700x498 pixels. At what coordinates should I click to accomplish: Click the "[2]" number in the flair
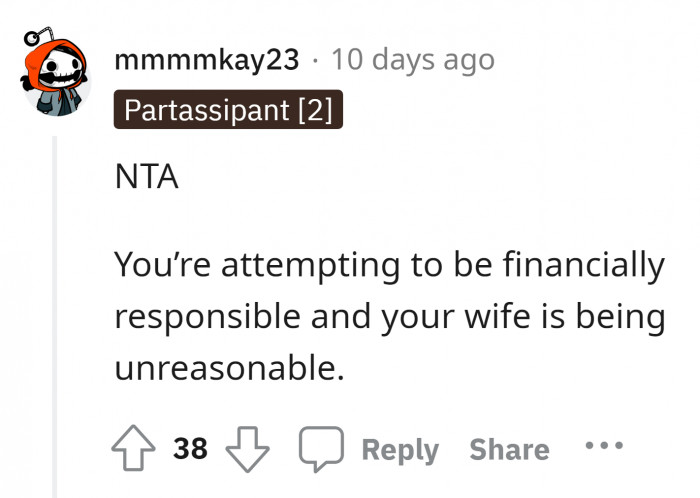[313, 110]
